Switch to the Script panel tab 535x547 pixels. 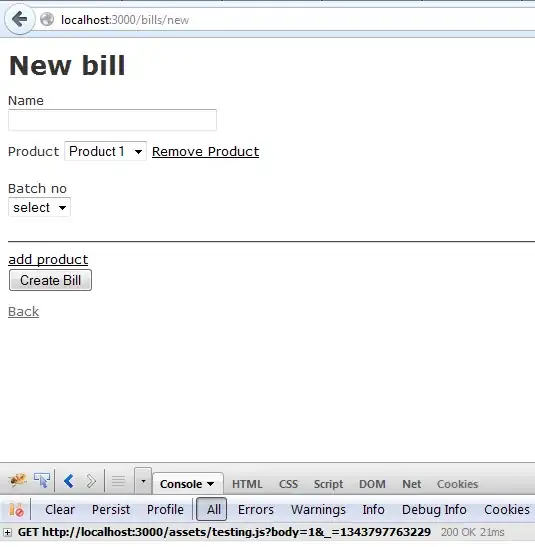(x=328, y=484)
